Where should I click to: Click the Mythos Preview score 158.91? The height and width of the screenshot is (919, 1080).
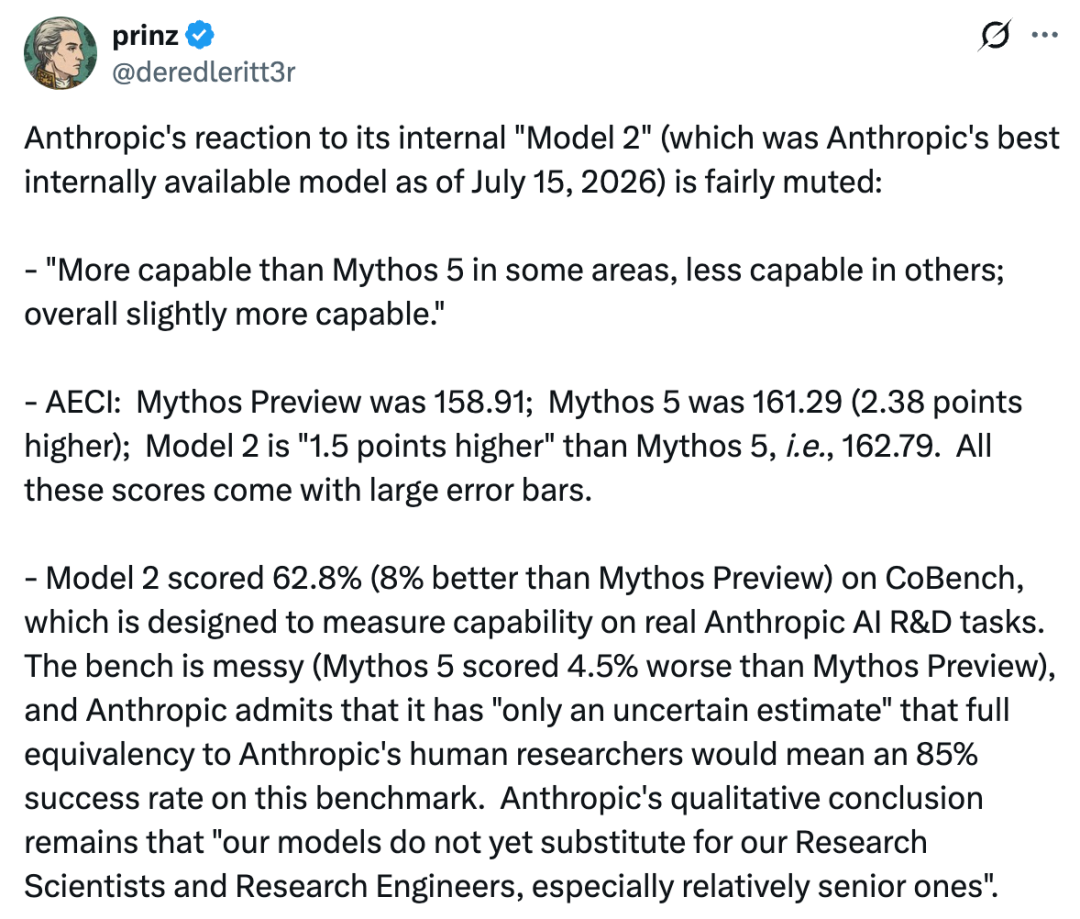482,402
